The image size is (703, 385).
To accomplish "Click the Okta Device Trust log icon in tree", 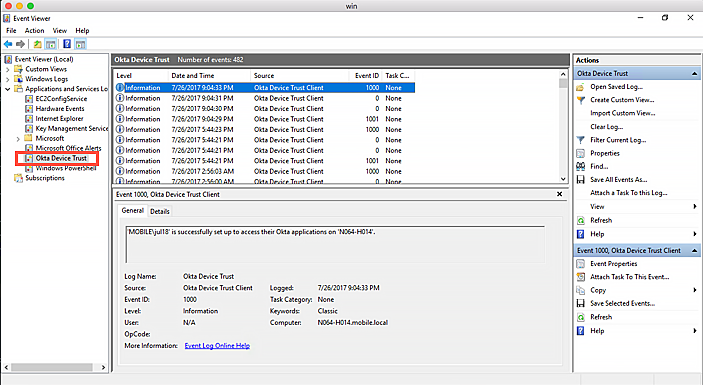I will point(29,158).
